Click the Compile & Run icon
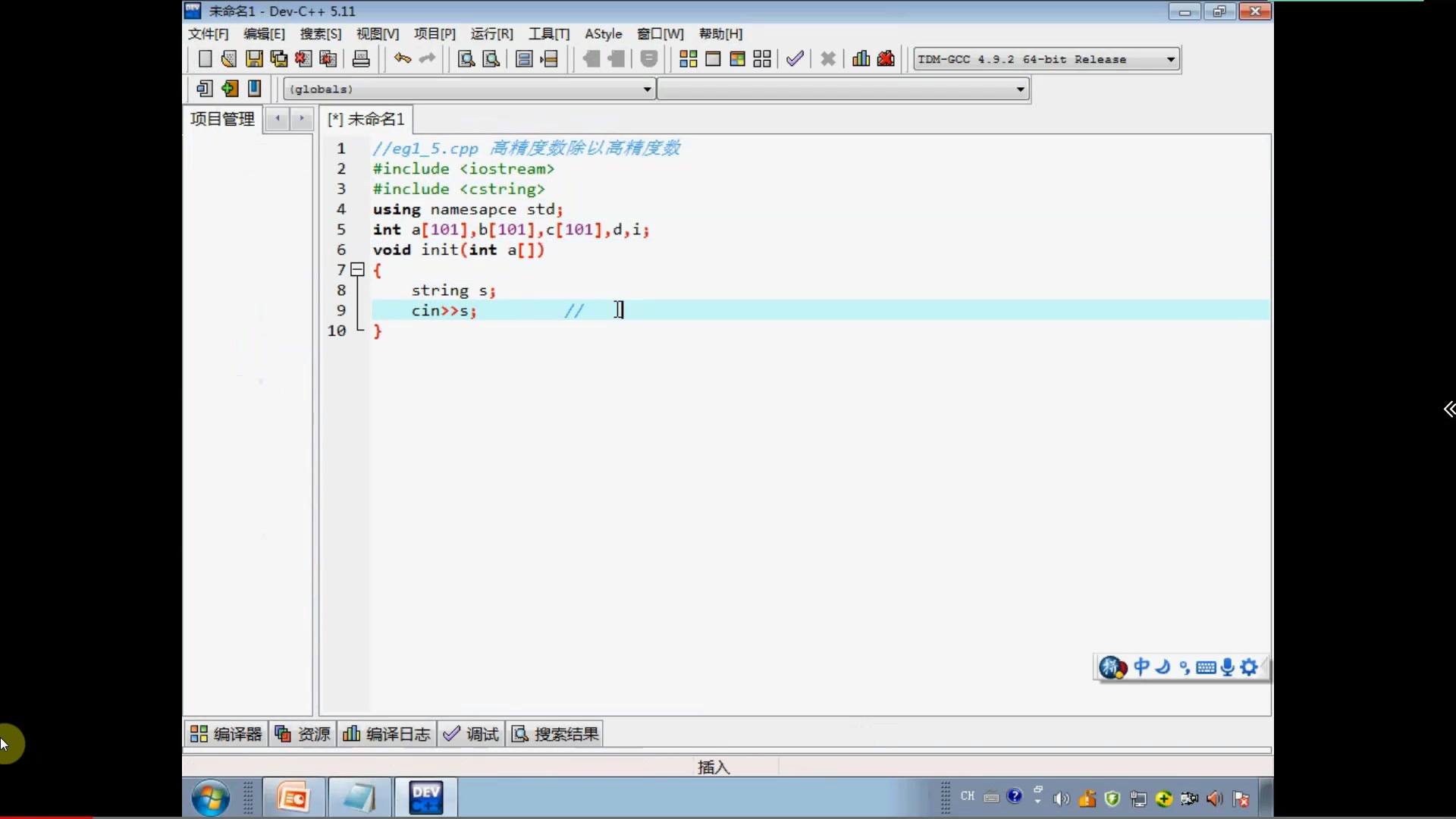Image resolution: width=1456 pixels, height=819 pixels. (x=737, y=59)
